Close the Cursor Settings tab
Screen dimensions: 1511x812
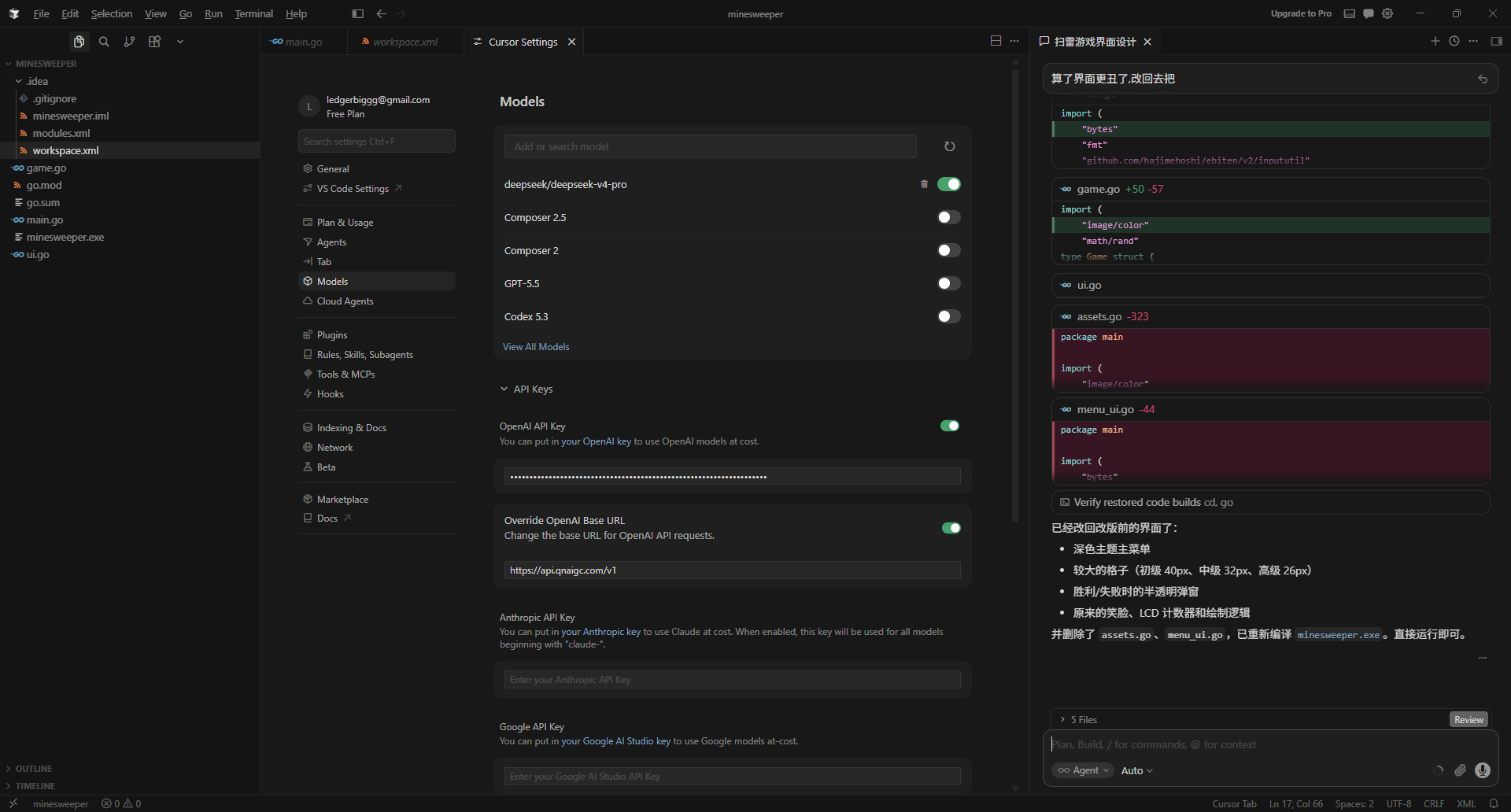(x=572, y=42)
